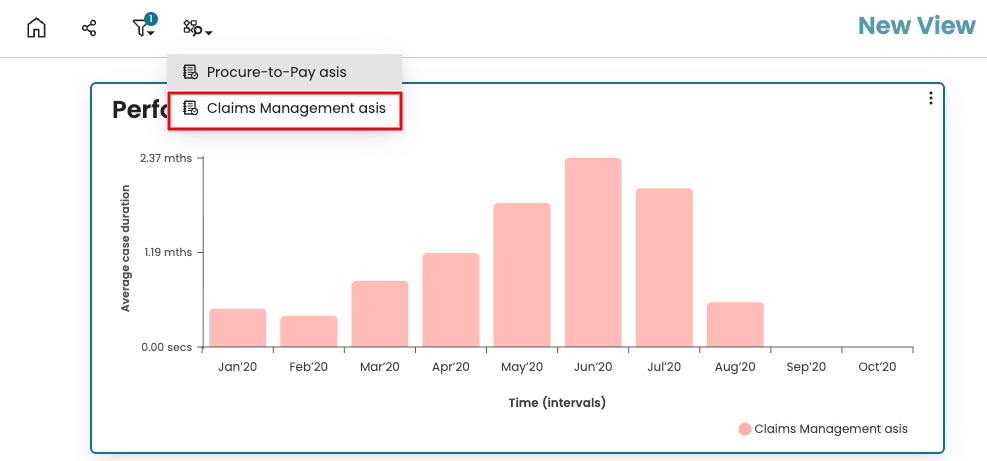Select the Jul'20 bar
This screenshot has height=461, width=987.
point(663,267)
